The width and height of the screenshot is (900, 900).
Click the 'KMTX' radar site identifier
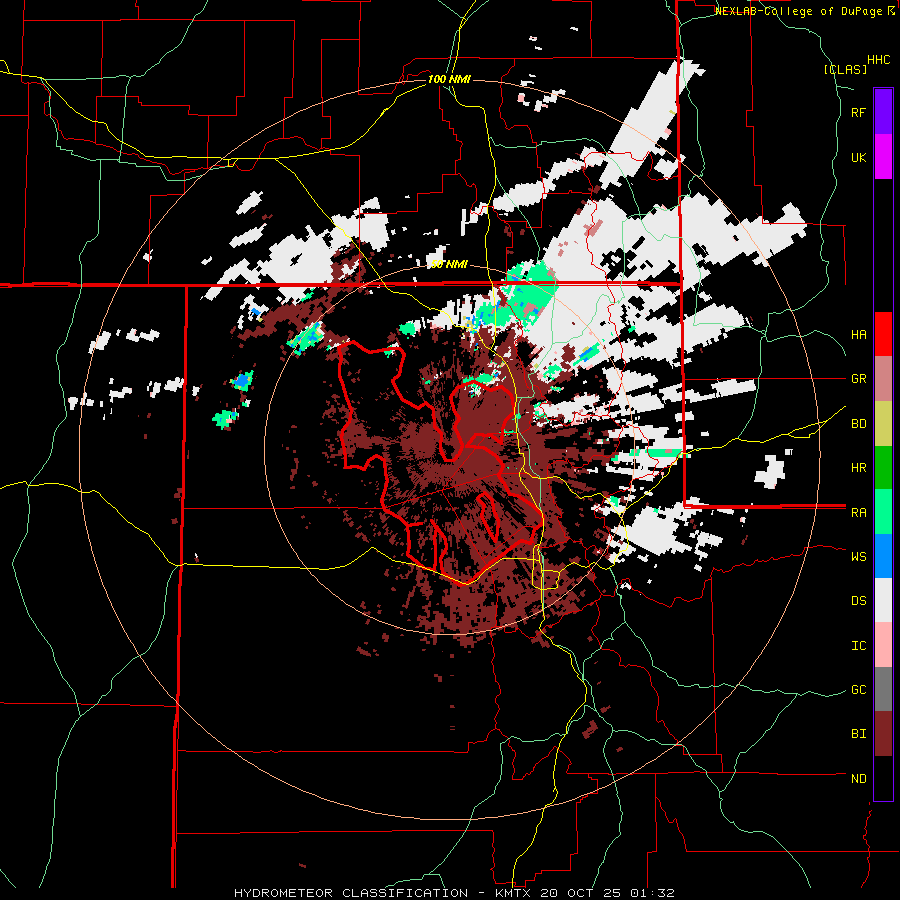tap(513, 893)
